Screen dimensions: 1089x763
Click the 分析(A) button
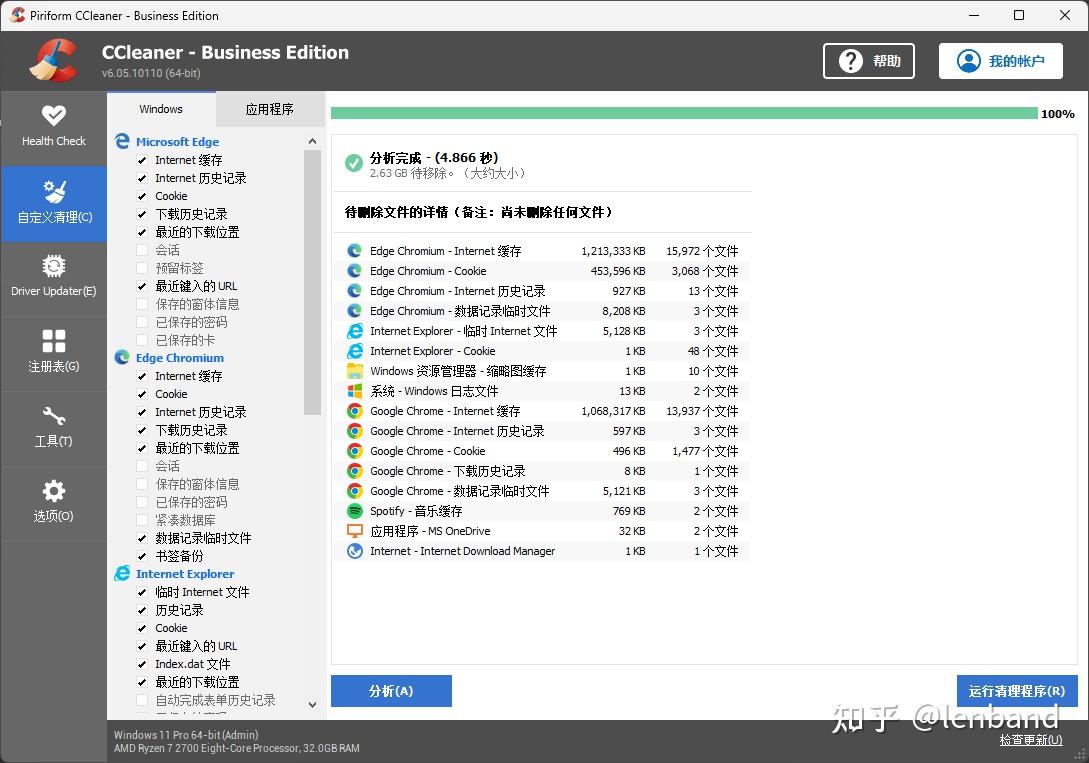coord(391,691)
